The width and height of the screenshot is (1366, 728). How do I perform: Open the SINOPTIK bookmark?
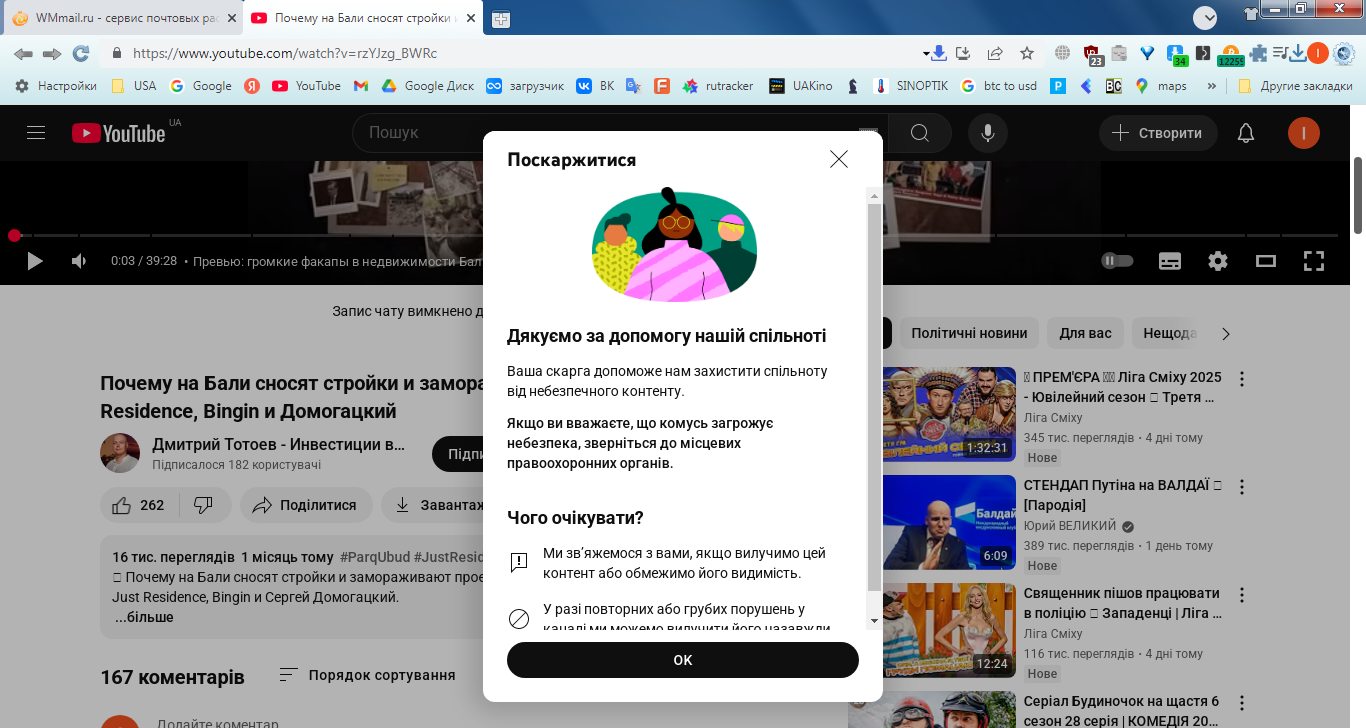coord(911,86)
